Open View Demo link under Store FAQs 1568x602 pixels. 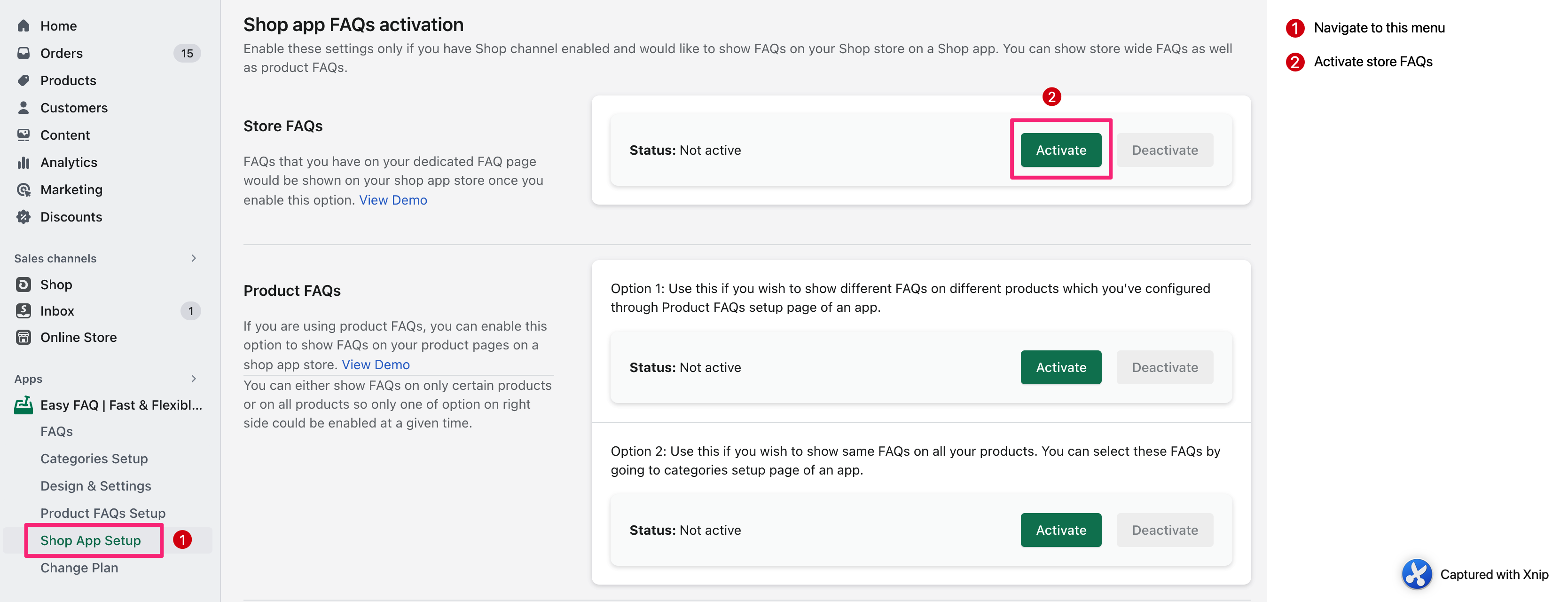(392, 200)
